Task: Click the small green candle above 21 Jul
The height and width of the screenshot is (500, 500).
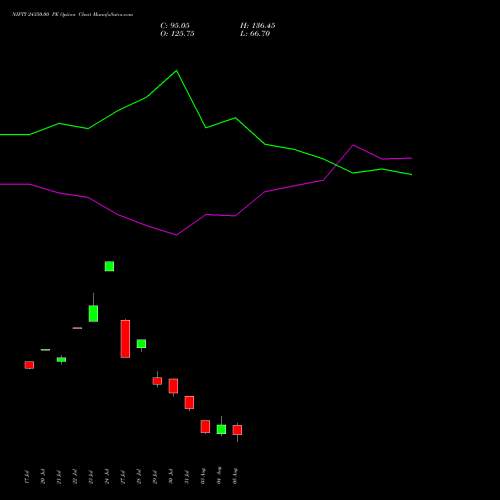Action: coord(61,359)
